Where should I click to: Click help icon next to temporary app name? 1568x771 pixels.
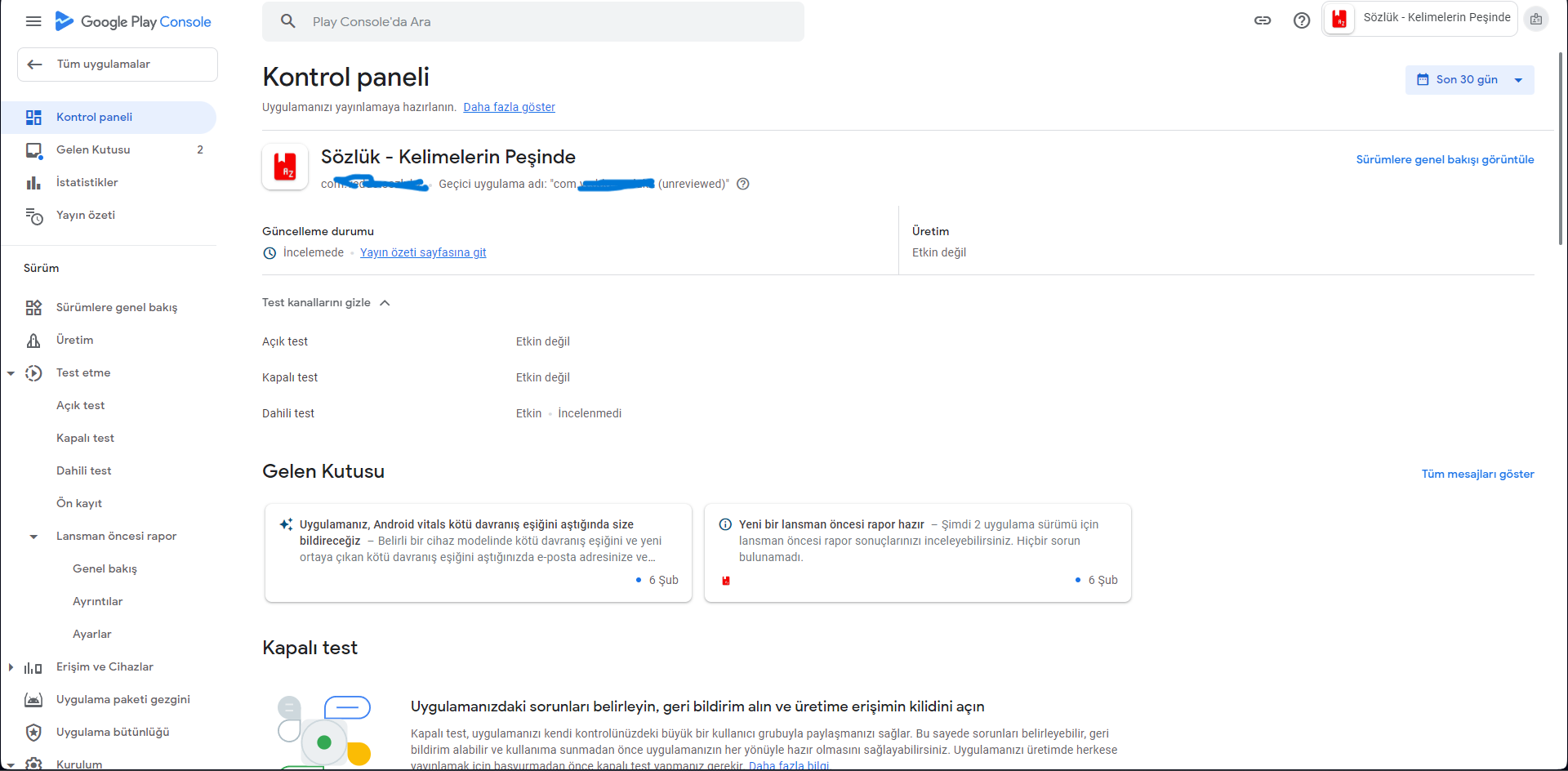(743, 184)
